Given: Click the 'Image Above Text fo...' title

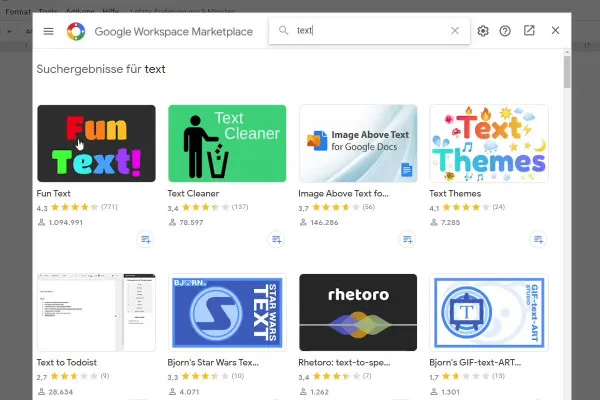Looking at the screenshot, I should pyautogui.click(x=343, y=194).
